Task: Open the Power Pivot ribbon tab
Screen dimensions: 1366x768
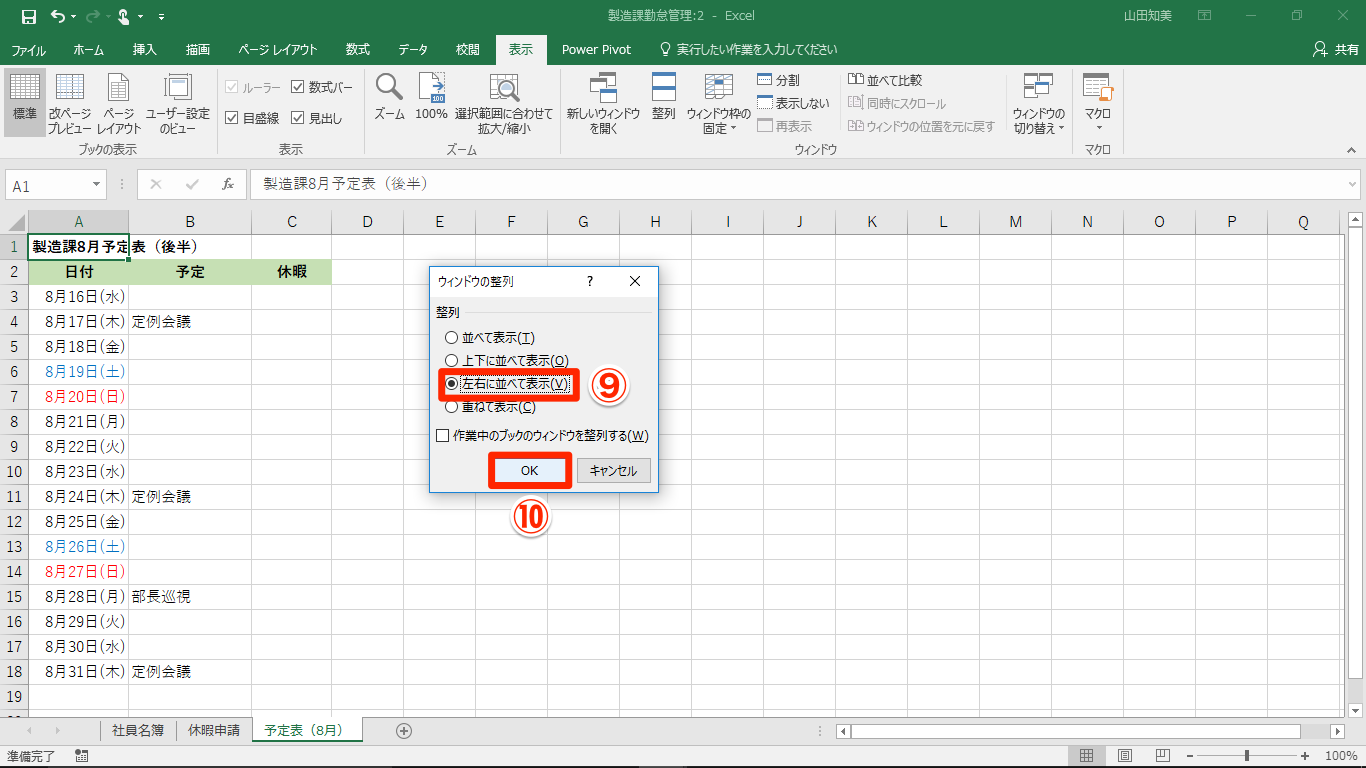Action: [595, 49]
